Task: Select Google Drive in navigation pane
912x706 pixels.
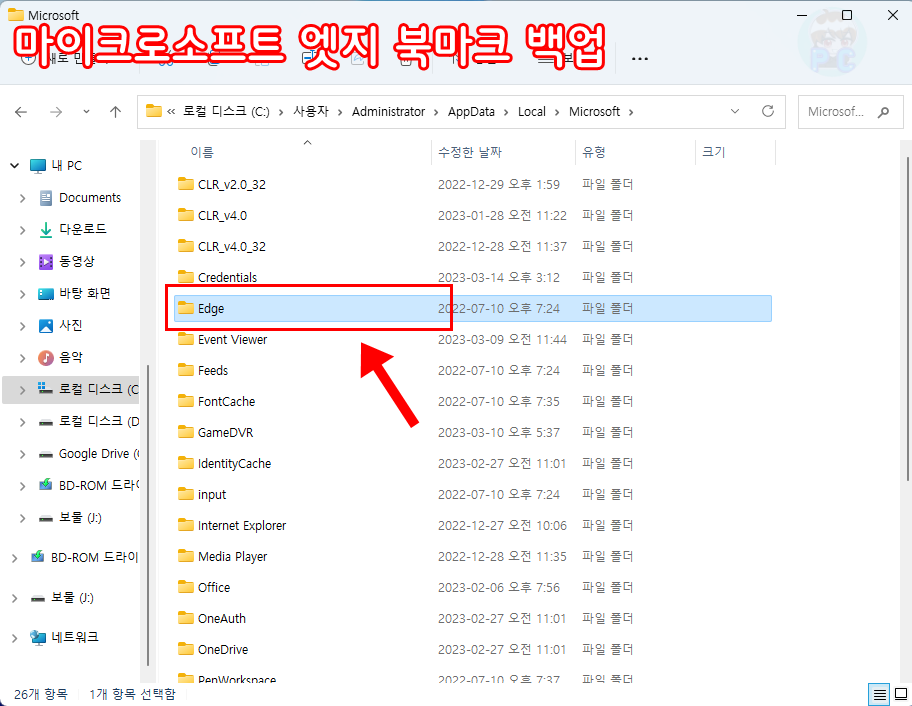Action: (x=99, y=454)
